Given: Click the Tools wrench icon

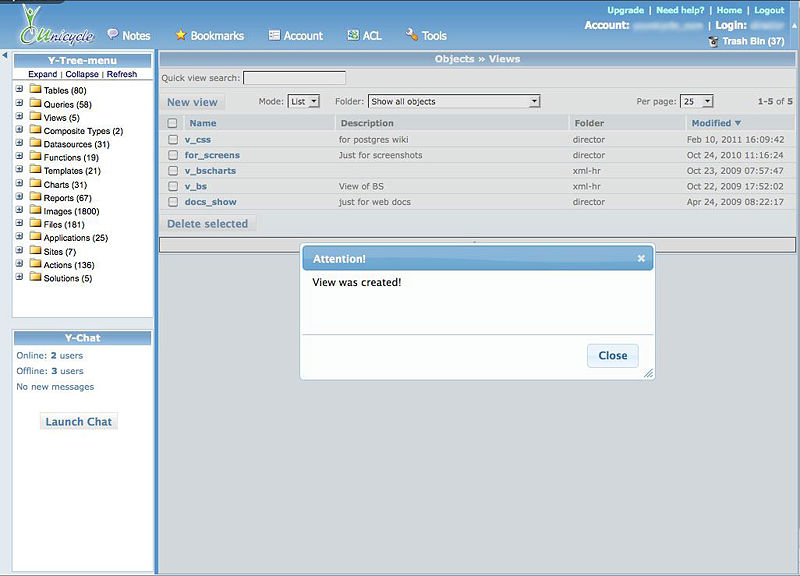Looking at the screenshot, I should (412, 35).
